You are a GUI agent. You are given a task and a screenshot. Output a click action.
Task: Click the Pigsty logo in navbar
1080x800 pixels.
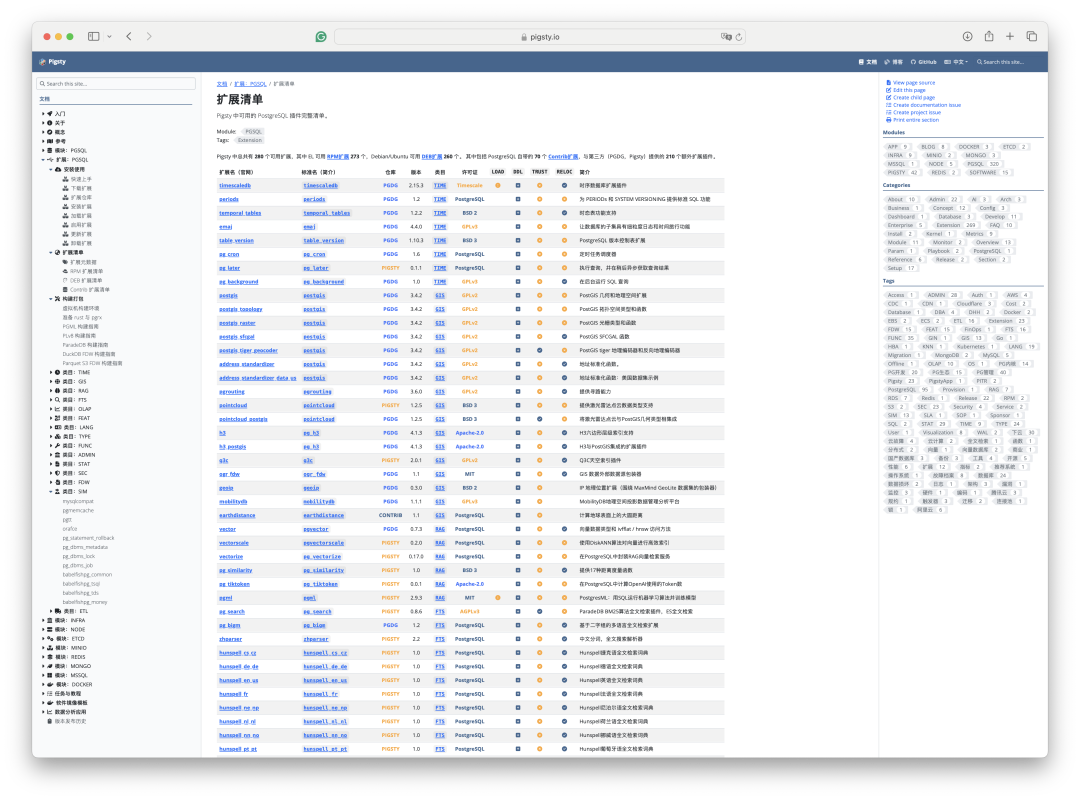(x=52, y=62)
